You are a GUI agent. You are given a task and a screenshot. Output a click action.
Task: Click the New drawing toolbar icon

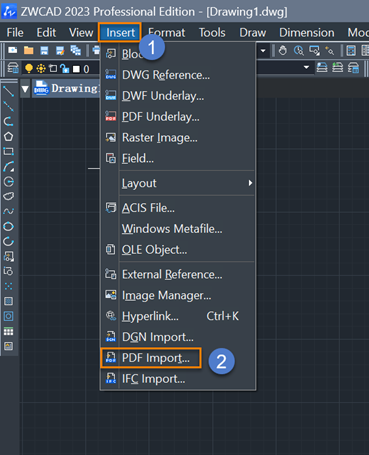13,50
